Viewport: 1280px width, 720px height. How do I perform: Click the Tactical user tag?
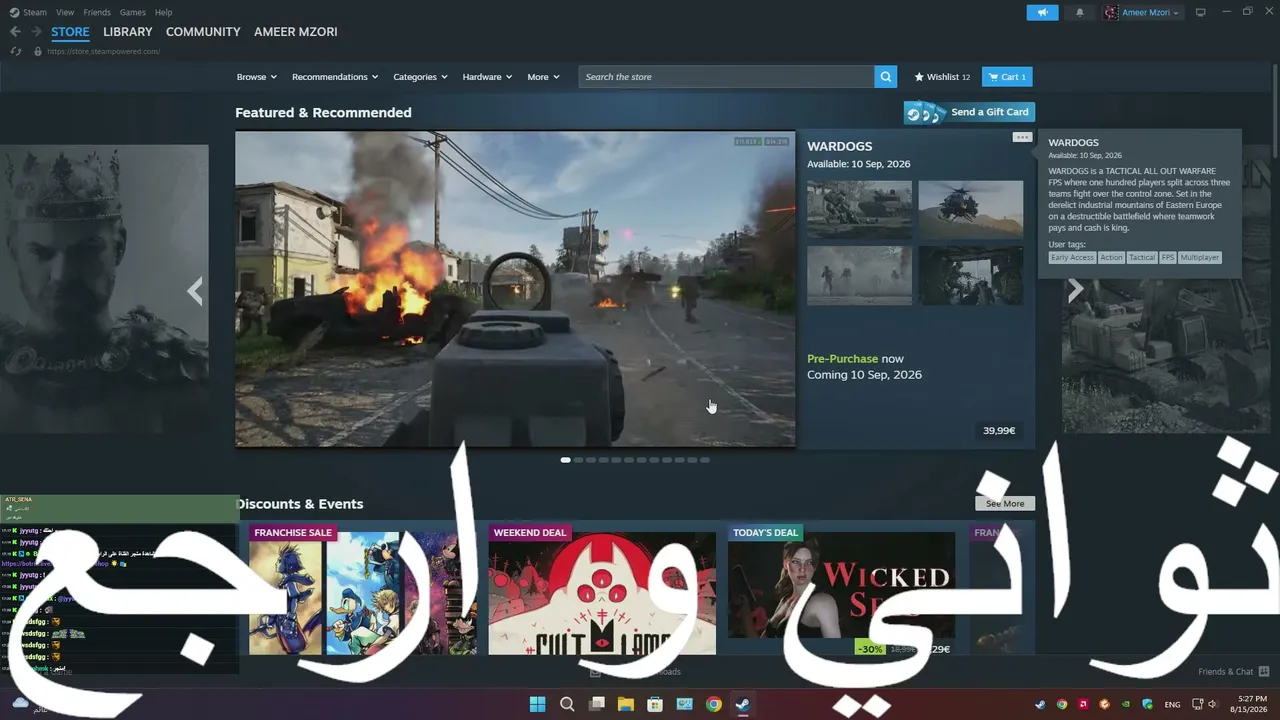1141,258
